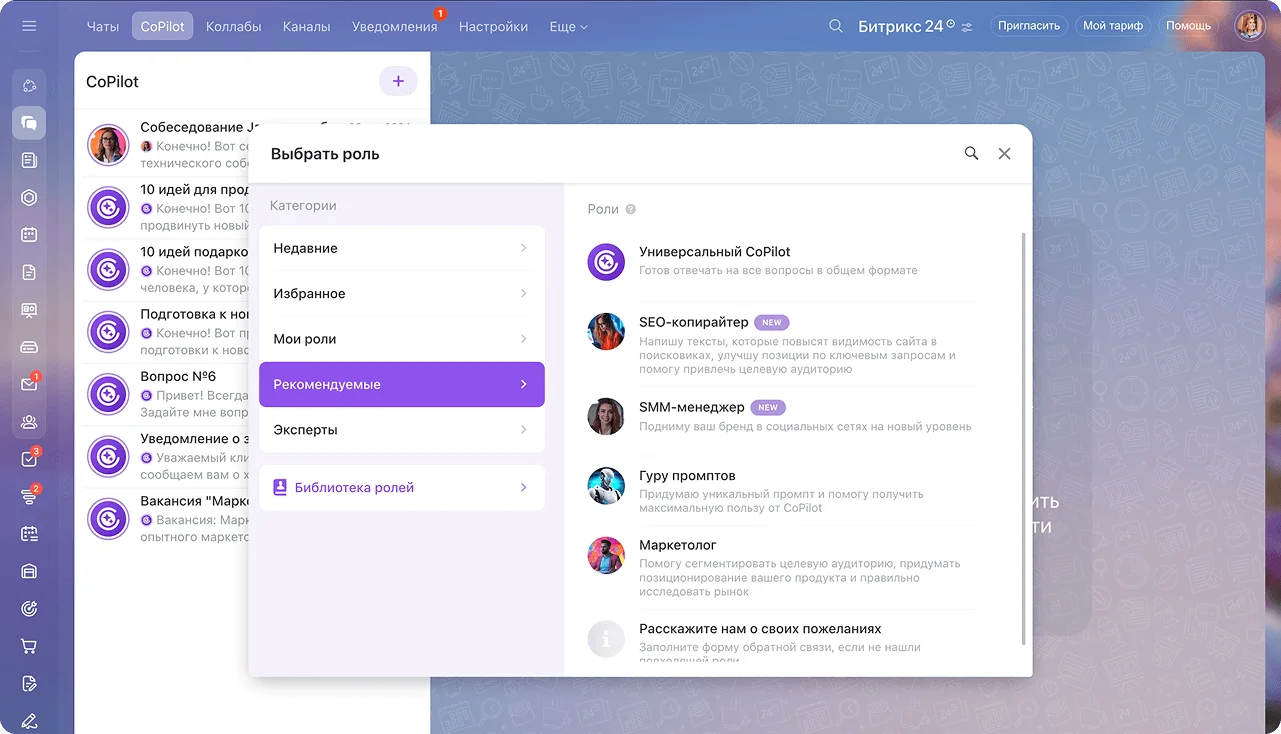Click the calendar icon in left sidebar

pos(29,235)
